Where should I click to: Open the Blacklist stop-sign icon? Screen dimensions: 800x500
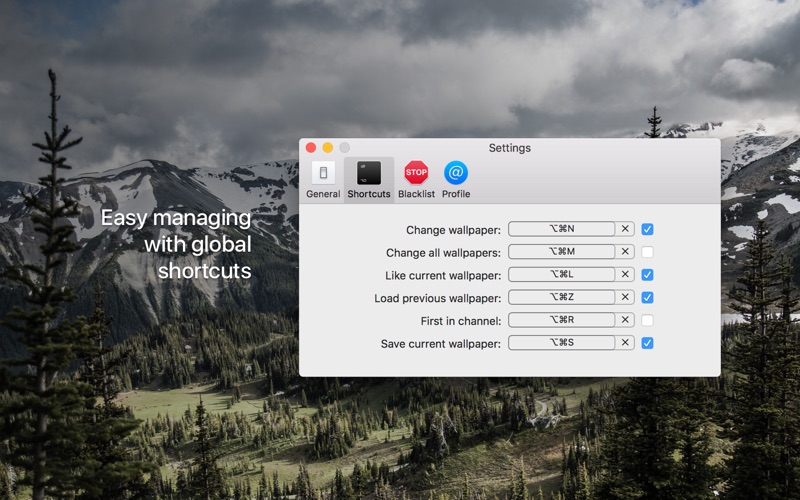click(416, 173)
